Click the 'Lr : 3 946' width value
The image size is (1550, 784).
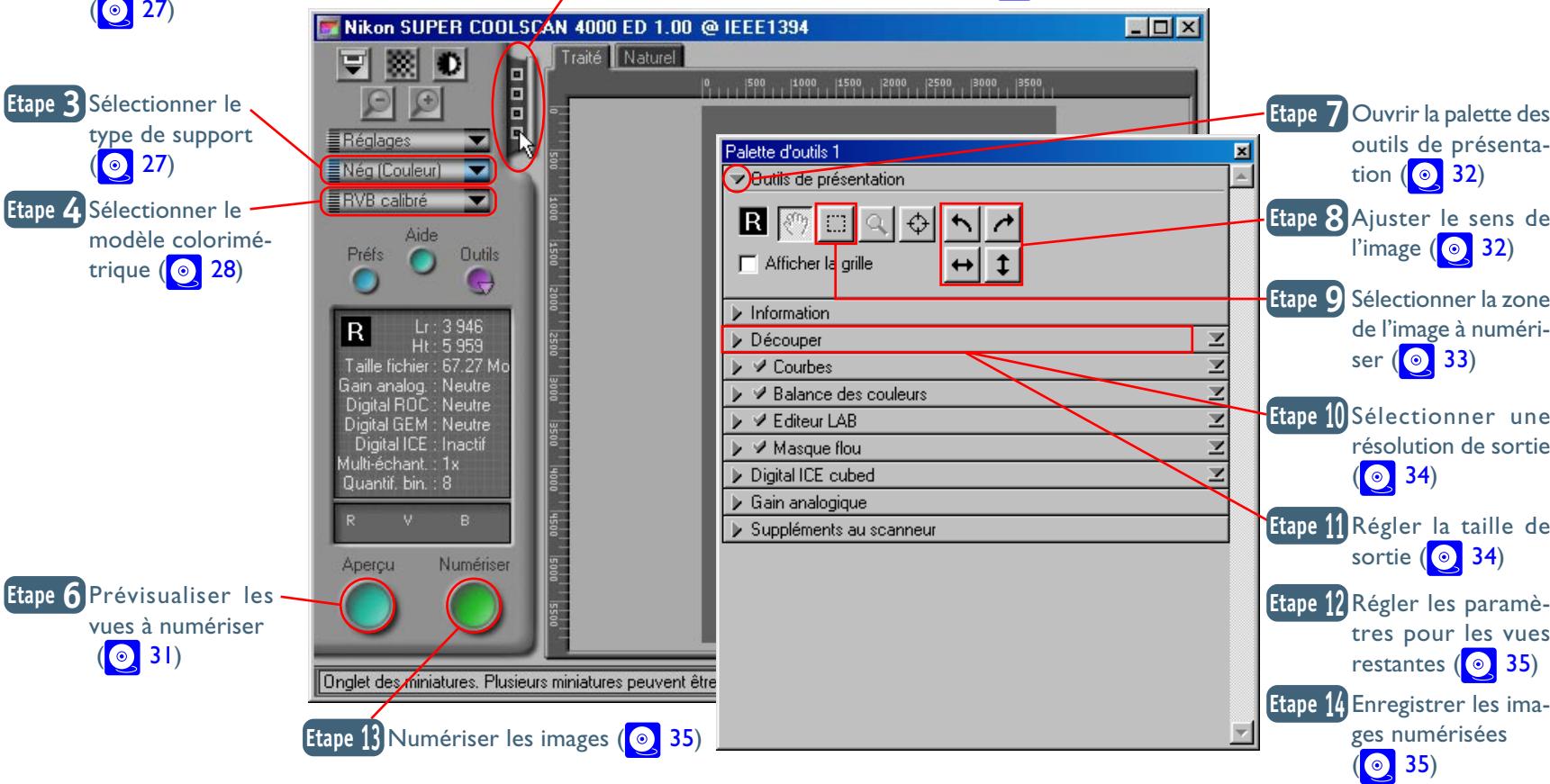449,327
